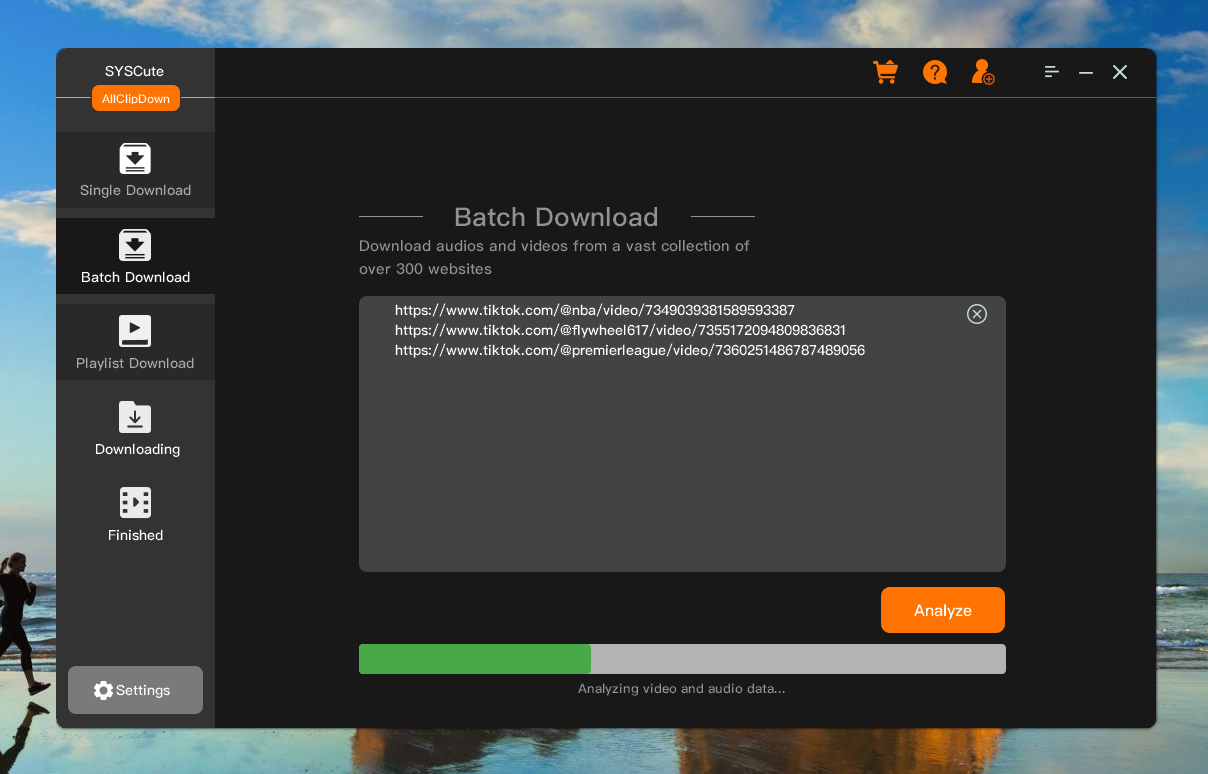Open the shopping cart purchase icon
Image resolution: width=1208 pixels, height=774 pixels.
point(885,72)
